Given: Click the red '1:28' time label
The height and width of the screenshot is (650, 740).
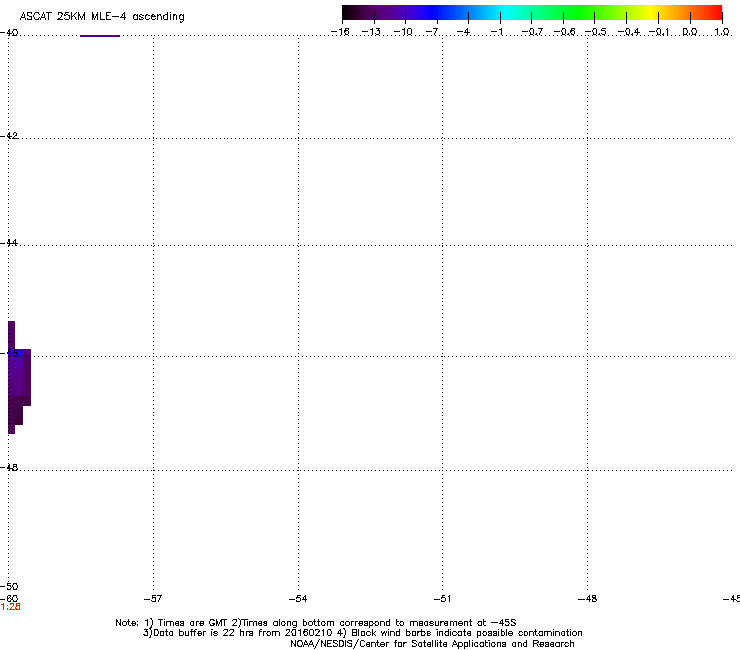Looking at the screenshot, I should pyautogui.click(x=10, y=607).
